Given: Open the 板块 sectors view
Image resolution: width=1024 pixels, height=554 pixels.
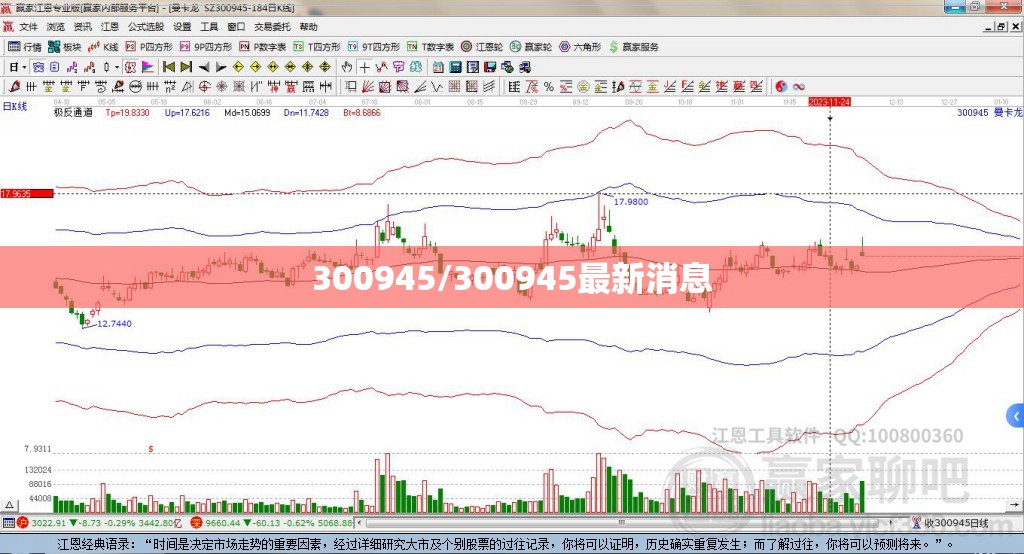Looking at the screenshot, I should click(x=65, y=46).
